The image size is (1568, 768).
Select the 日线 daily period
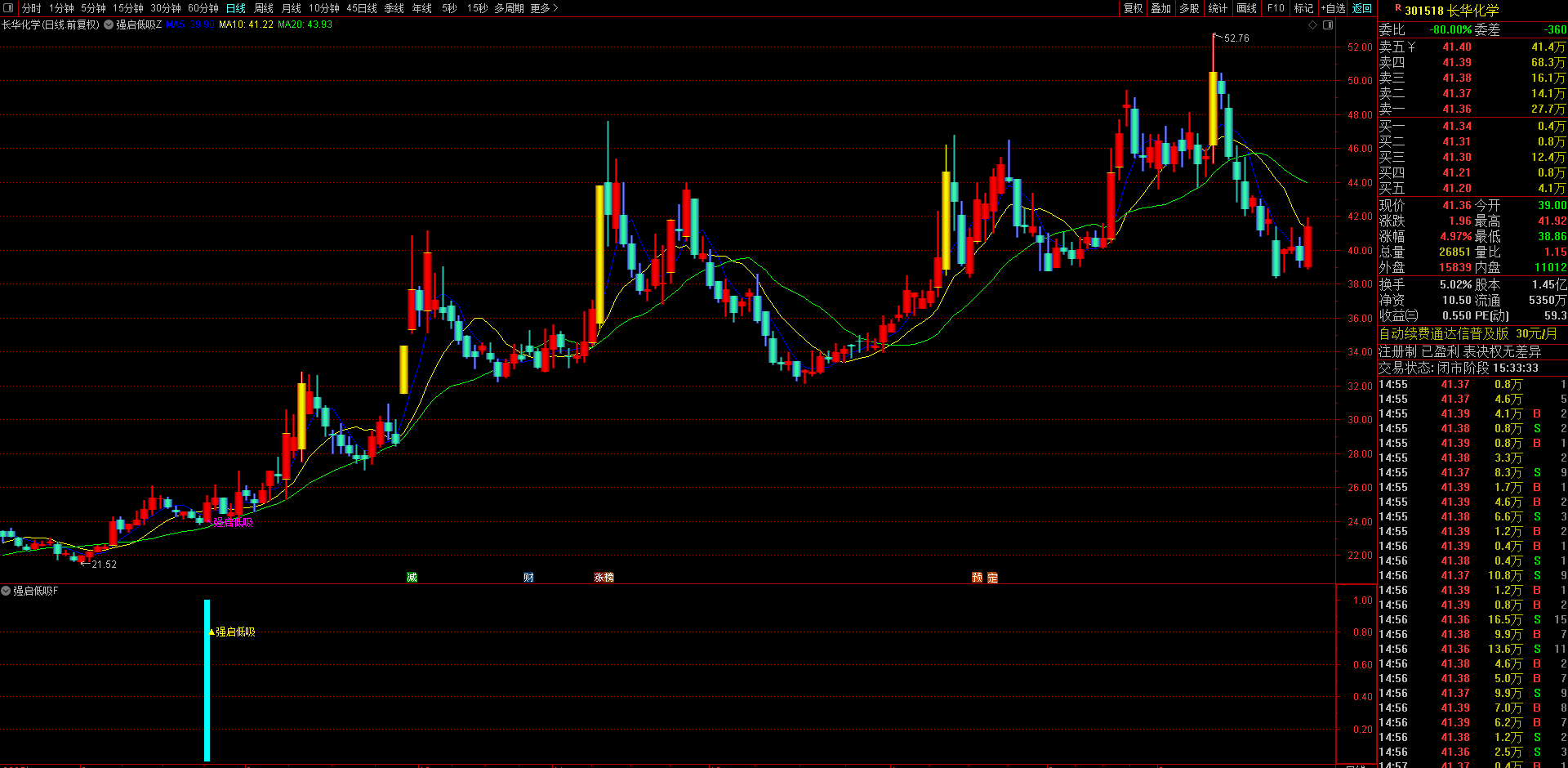pyautogui.click(x=236, y=8)
